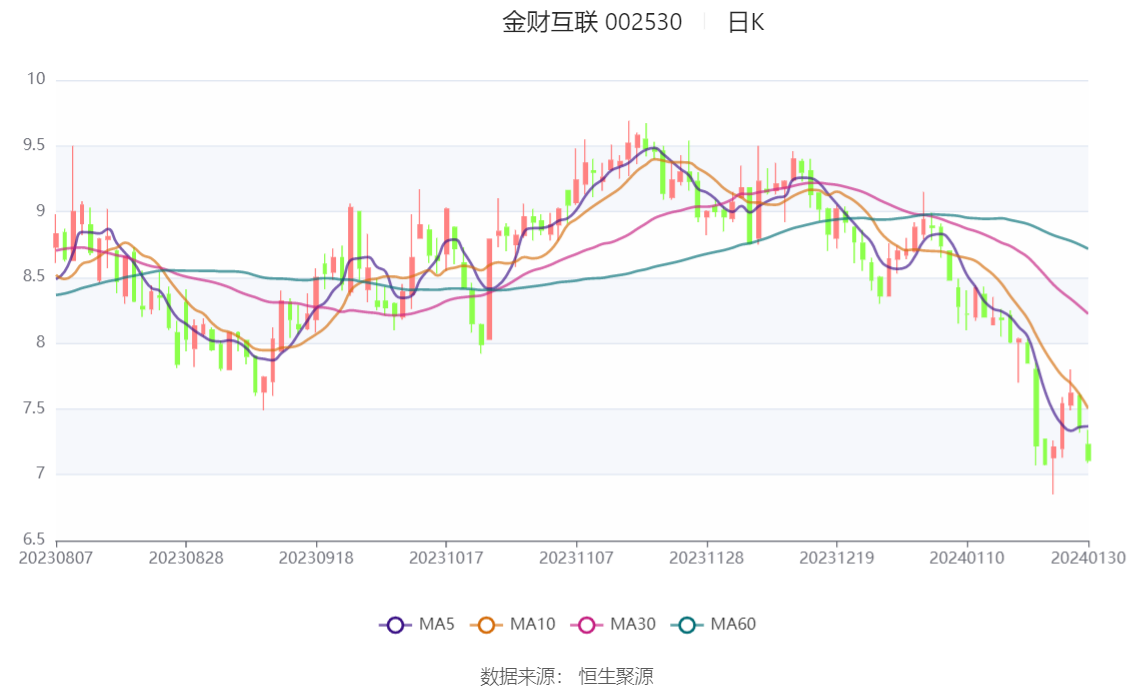This screenshot has height=689, width=1134.
Task: Pick the 20231107 date axis label
Action: [x=576, y=558]
